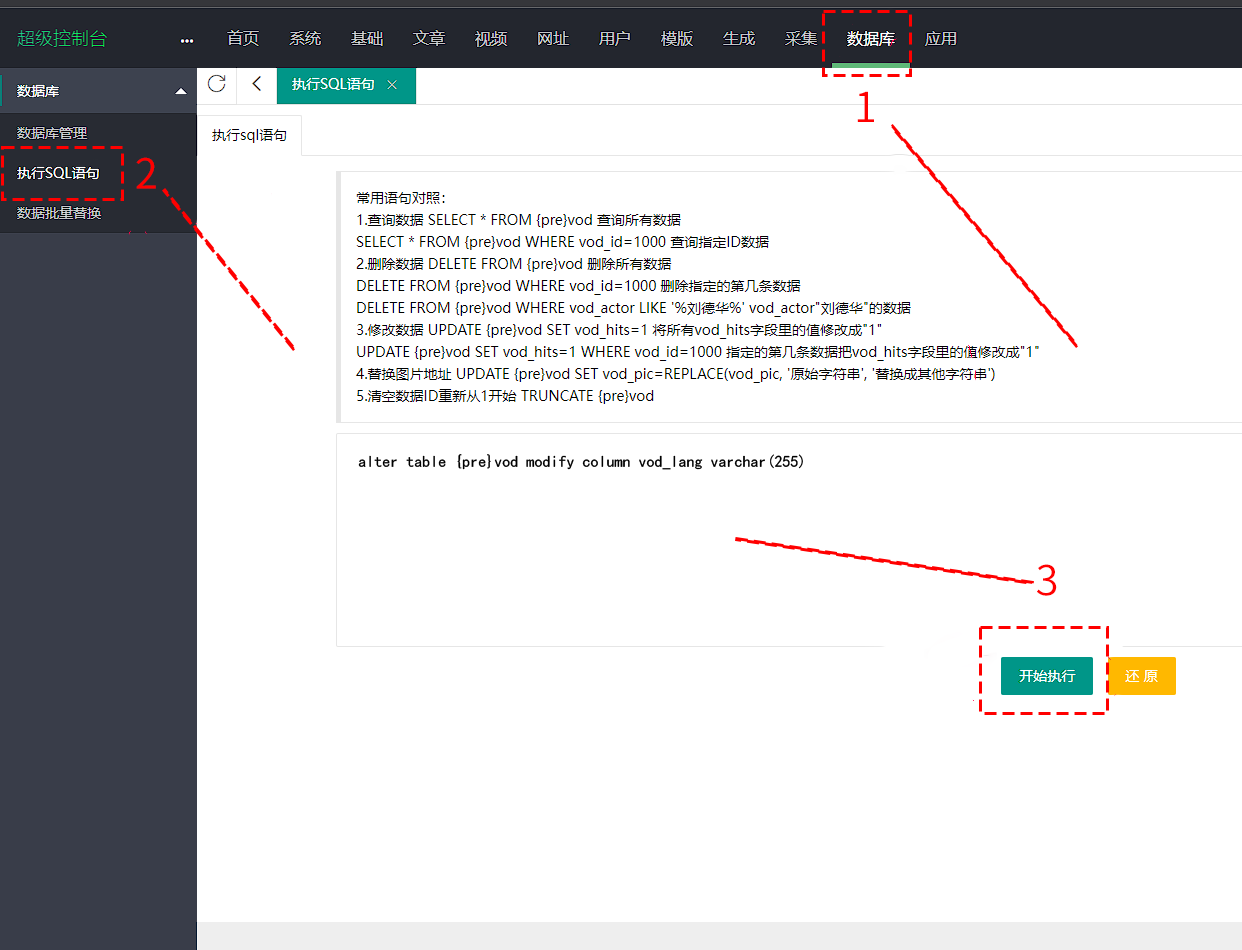Collapse the 数据库 sidebar section
The height and width of the screenshot is (950, 1242).
pyautogui.click(x=180, y=91)
